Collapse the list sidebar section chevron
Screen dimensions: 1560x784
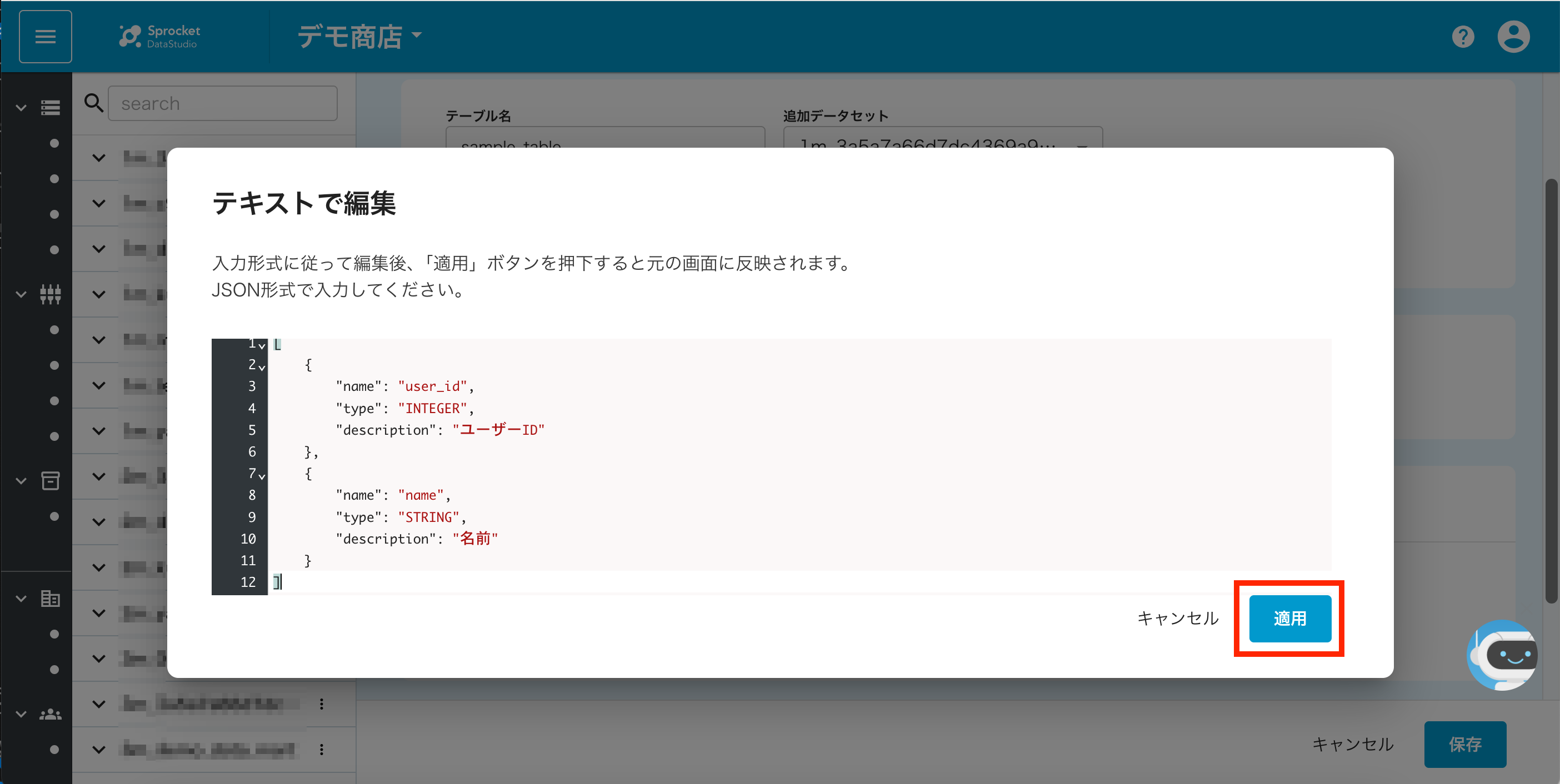21,108
